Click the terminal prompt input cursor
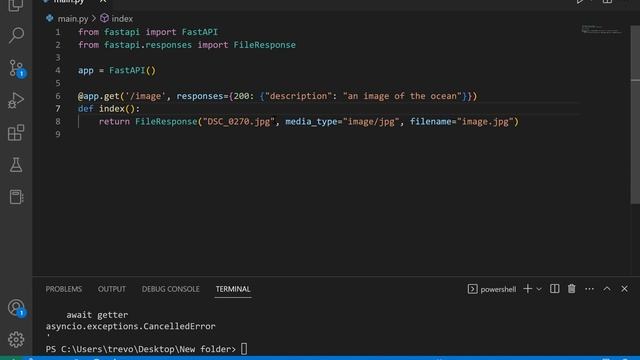This screenshot has width=640, height=360. click(244, 349)
